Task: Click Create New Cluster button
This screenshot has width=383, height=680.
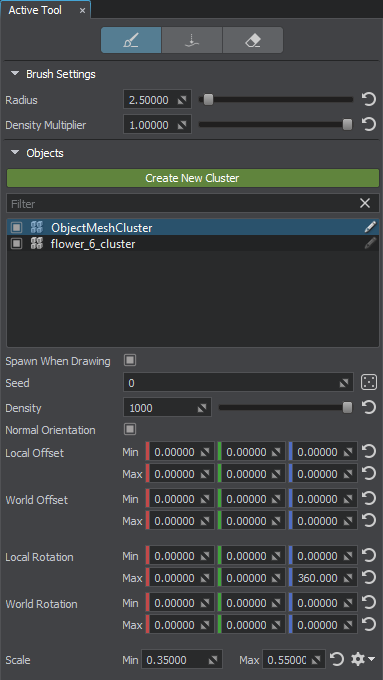Action: click(x=193, y=178)
